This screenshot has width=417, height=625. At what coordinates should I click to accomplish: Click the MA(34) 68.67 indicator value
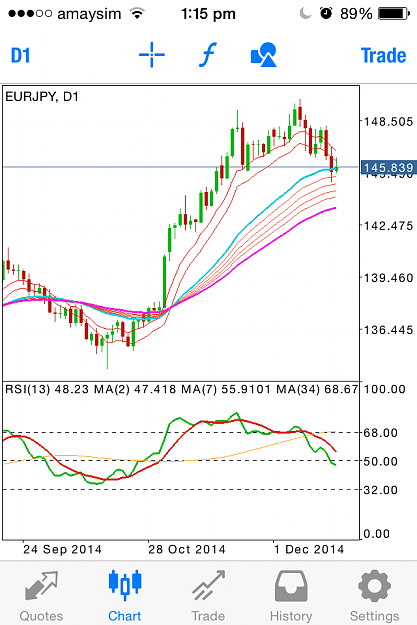(x=317, y=389)
